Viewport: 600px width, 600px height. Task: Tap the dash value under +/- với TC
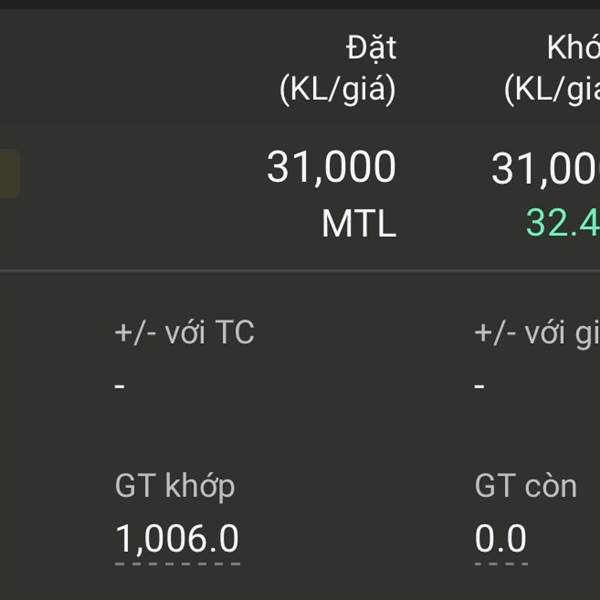pyautogui.click(x=120, y=386)
